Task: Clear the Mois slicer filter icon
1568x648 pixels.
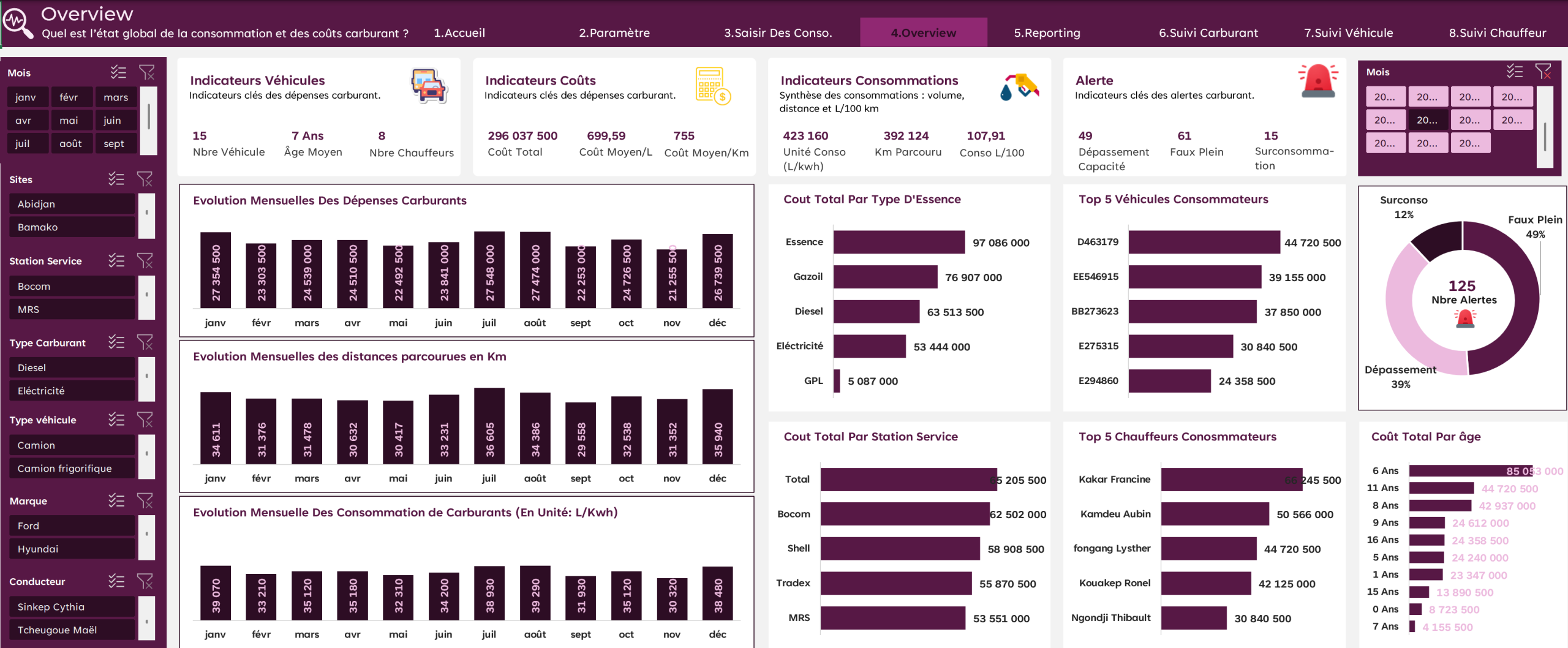Action: (x=147, y=72)
